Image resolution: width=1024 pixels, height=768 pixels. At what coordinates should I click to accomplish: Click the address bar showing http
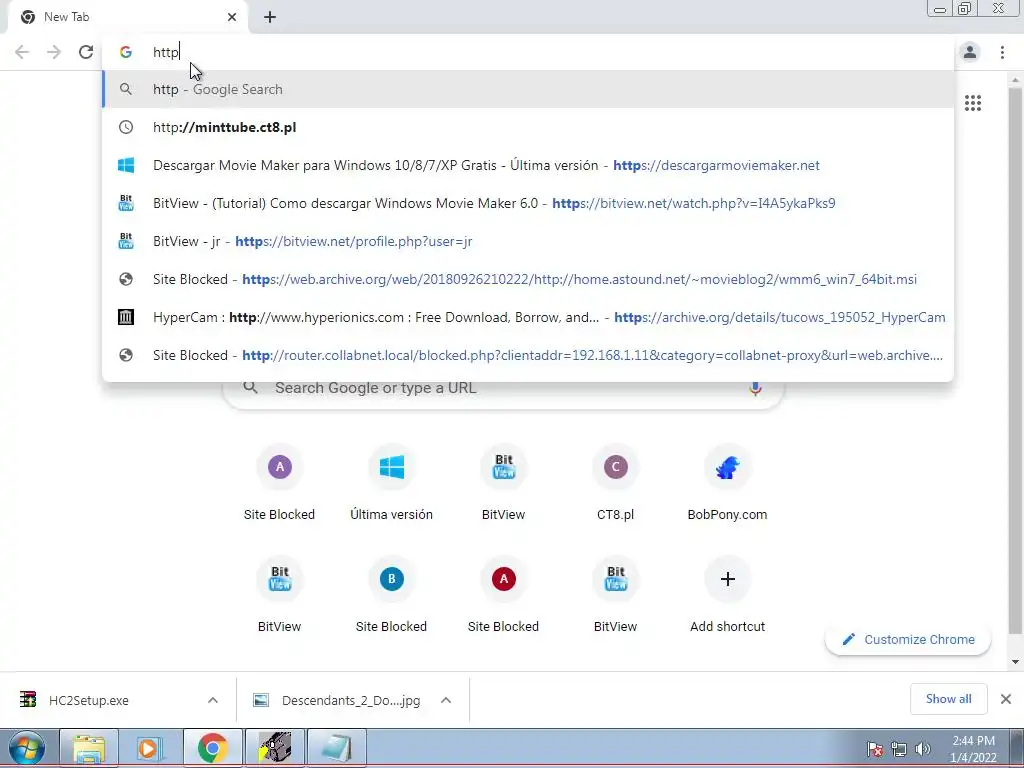pos(528,52)
